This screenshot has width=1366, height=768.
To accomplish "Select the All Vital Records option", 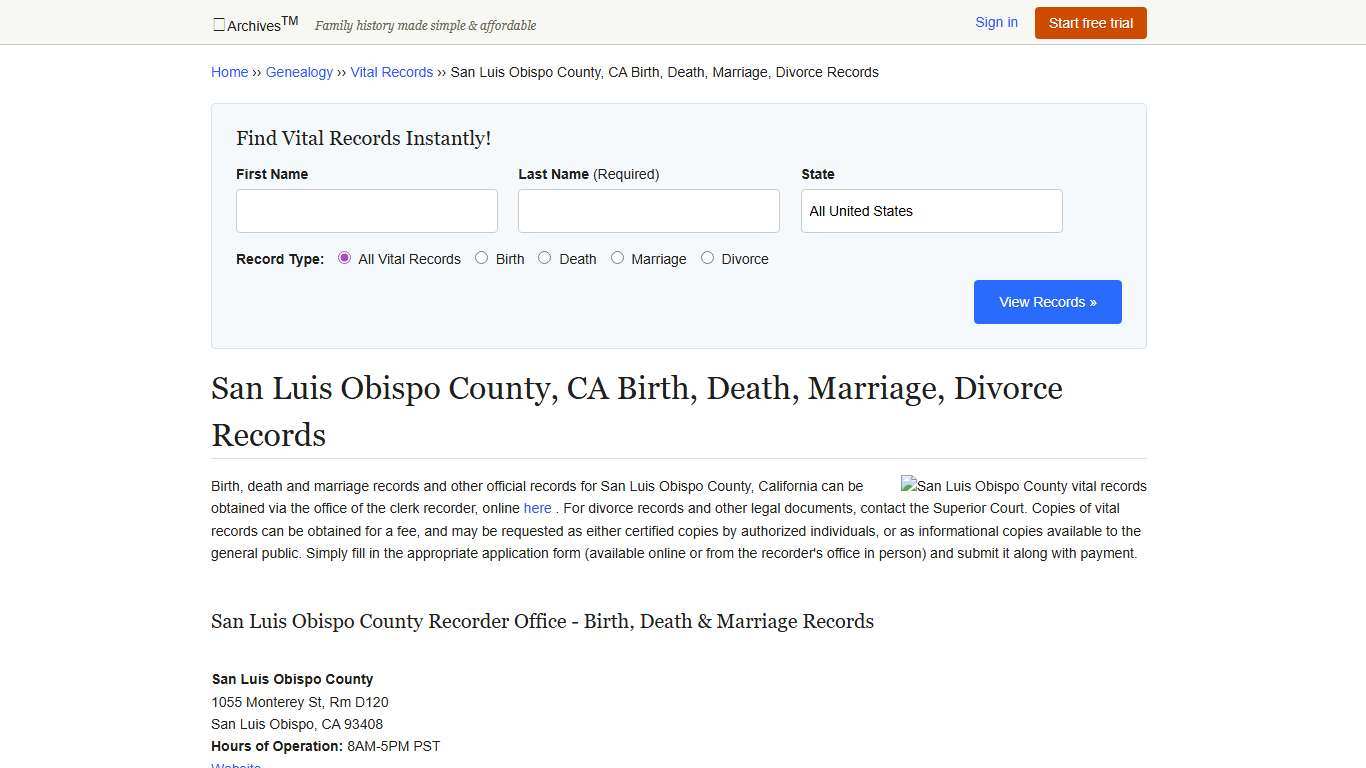I will [344, 257].
